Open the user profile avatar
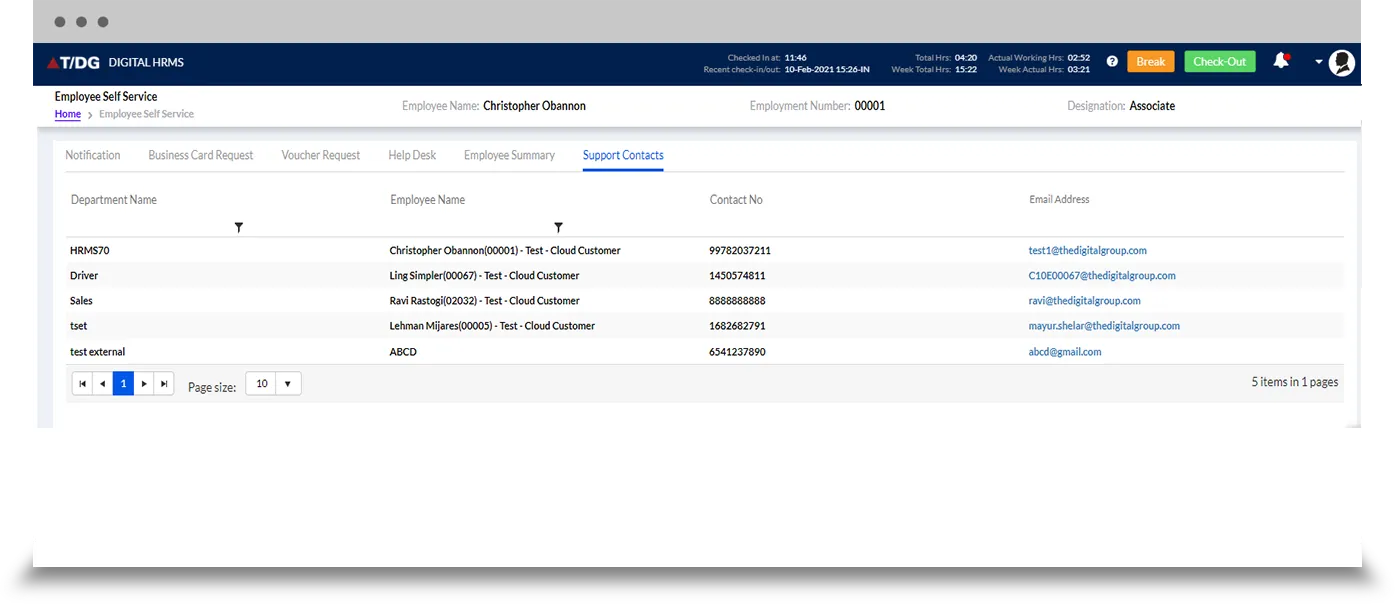 click(x=1342, y=63)
